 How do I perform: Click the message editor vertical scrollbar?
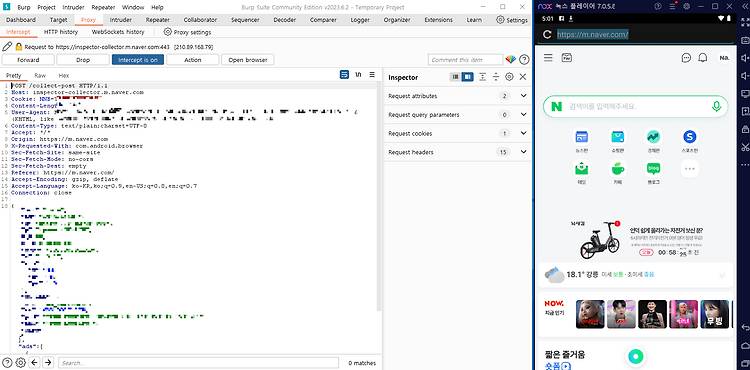click(378, 196)
